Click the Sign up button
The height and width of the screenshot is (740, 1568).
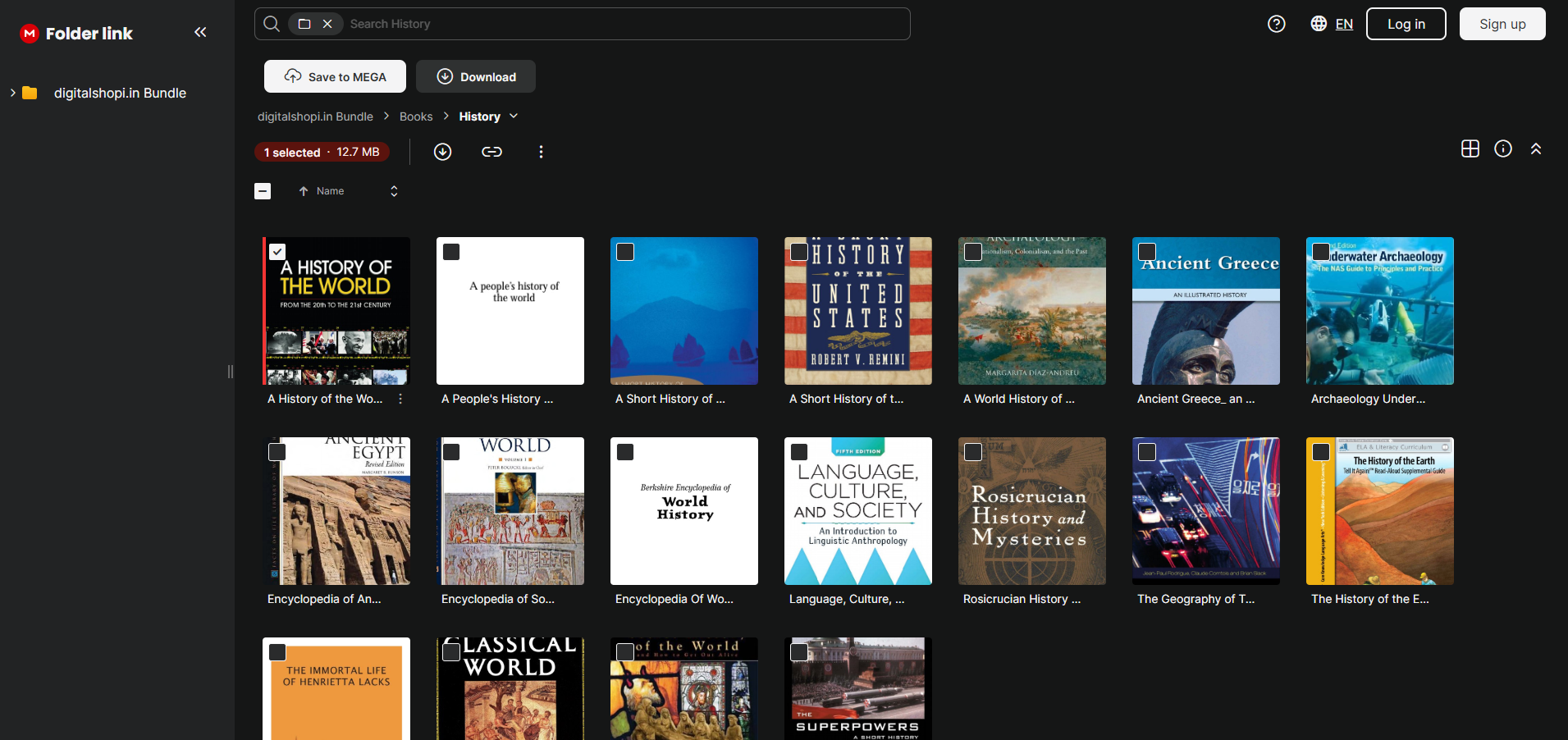tap(1502, 24)
